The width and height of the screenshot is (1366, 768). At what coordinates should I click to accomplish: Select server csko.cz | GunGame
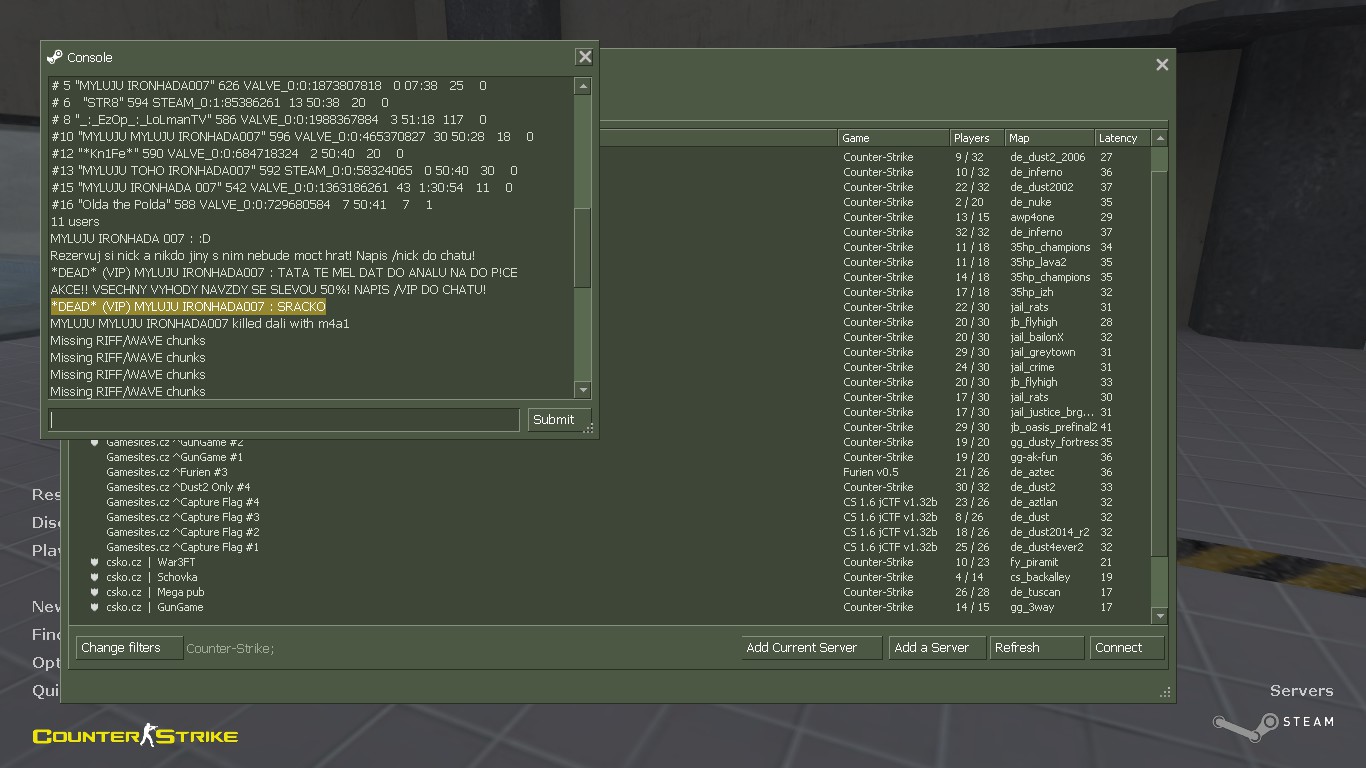[154, 607]
